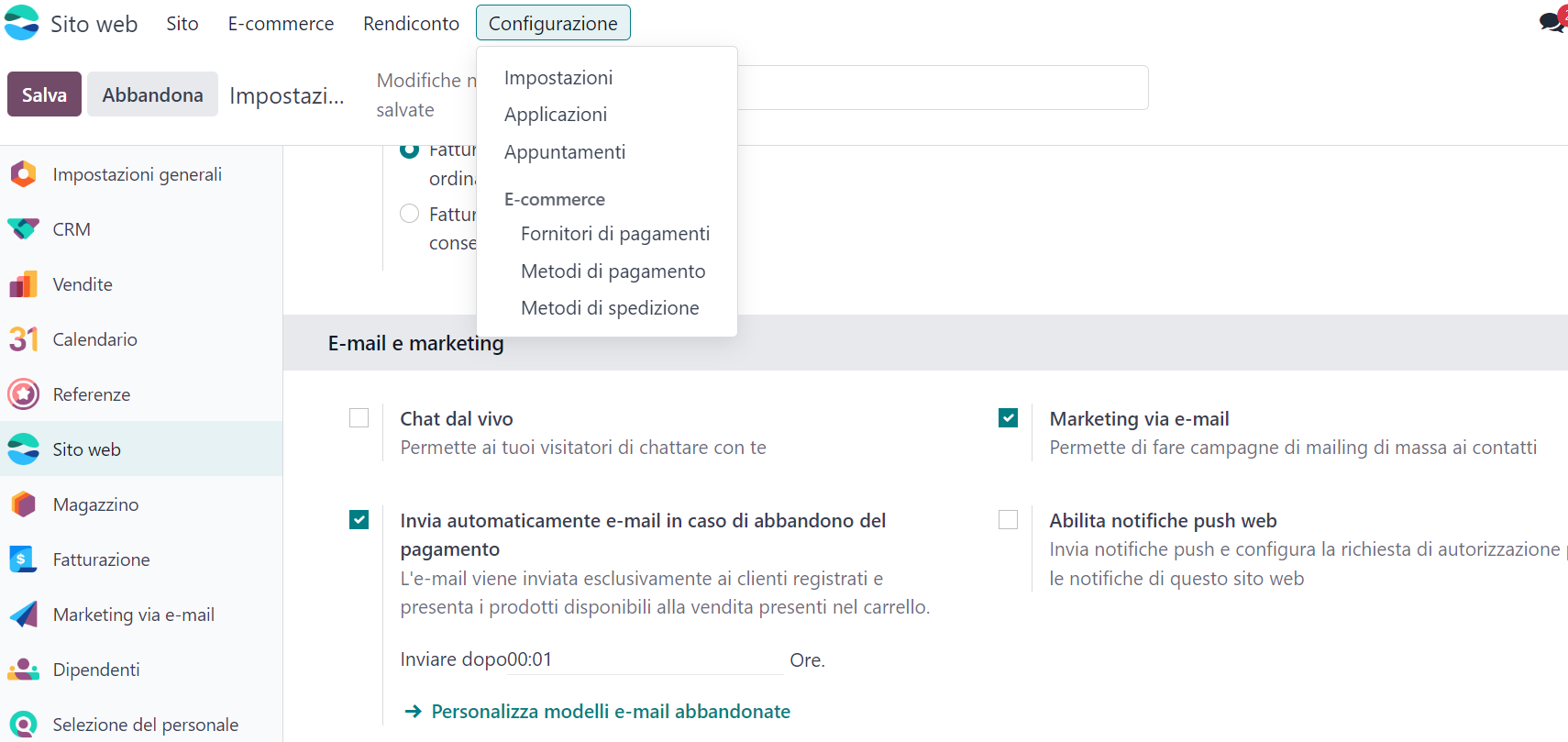Select the Dipendenti people icon

point(23,670)
